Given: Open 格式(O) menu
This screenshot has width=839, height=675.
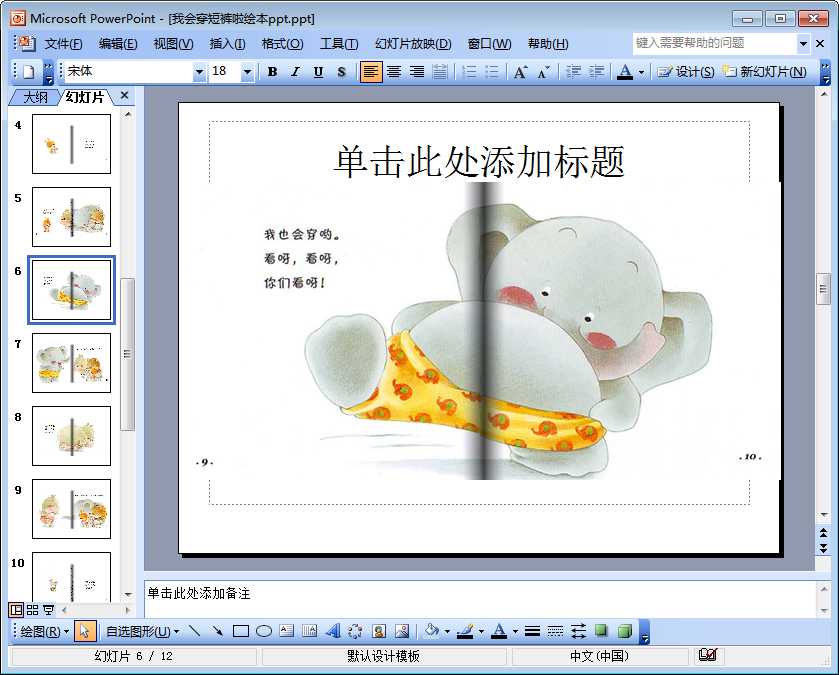Looking at the screenshot, I should tap(282, 44).
